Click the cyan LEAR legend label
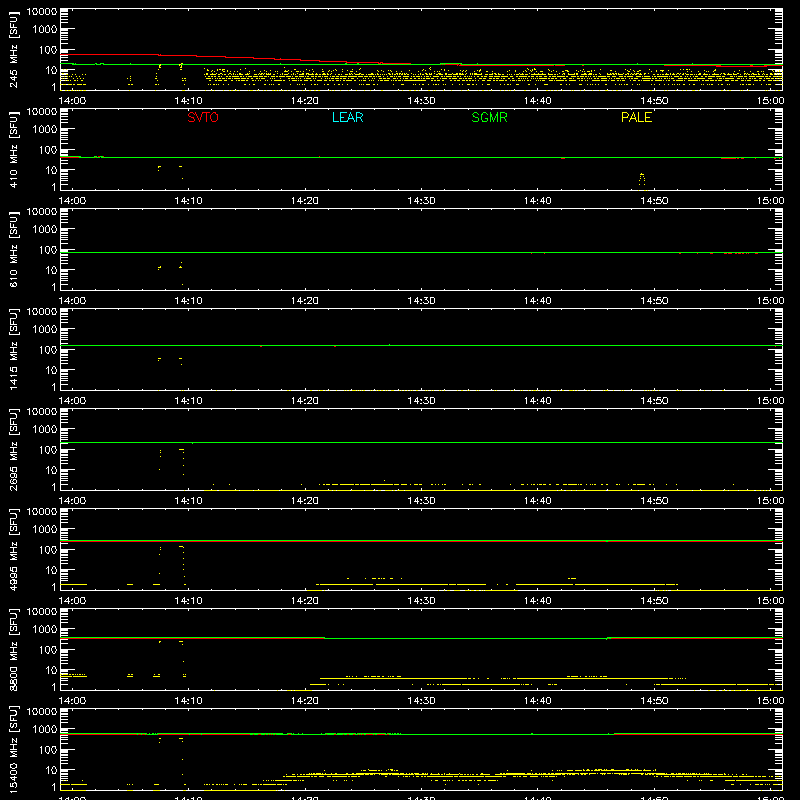Screen dimensions: 800x800 (347, 117)
